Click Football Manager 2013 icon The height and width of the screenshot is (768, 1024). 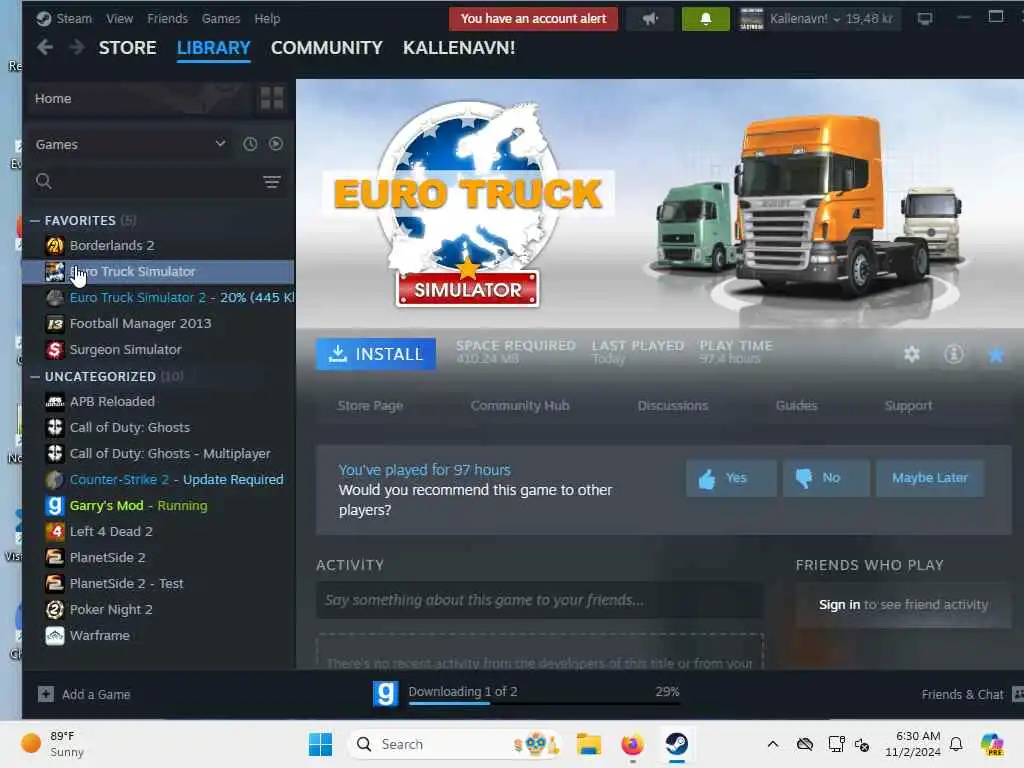click(x=55, y=324)
